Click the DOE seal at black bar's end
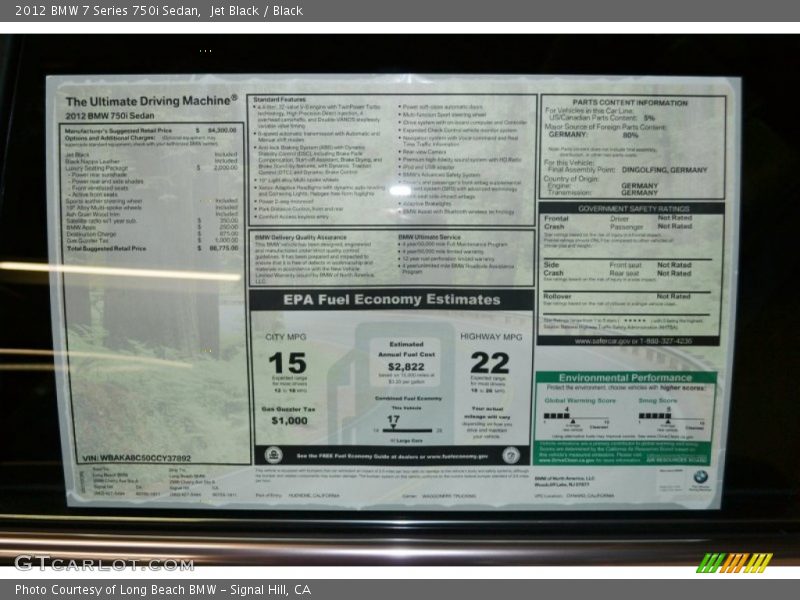 (511, 455)
